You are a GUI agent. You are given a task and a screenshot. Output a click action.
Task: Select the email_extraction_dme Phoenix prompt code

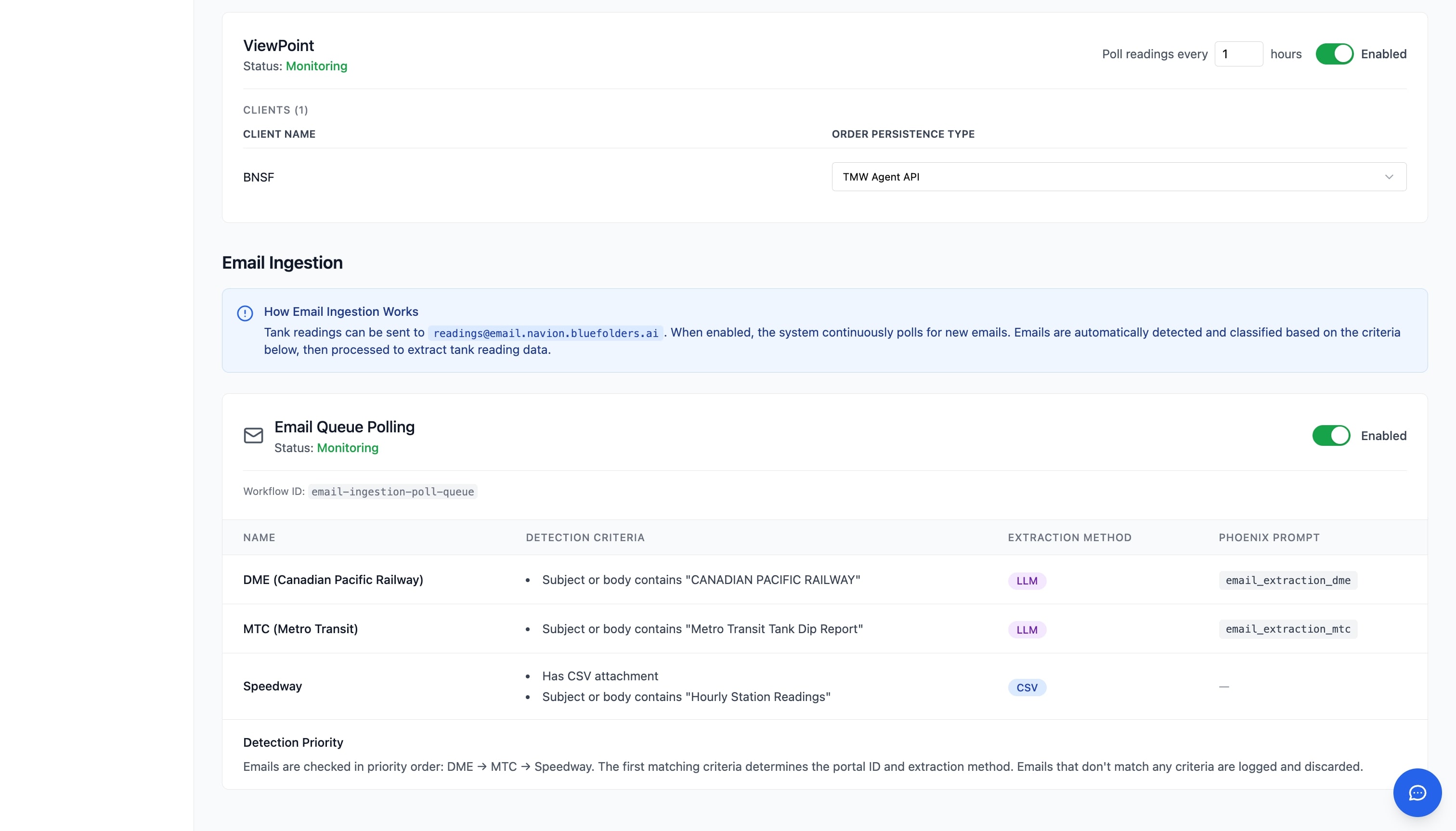[x=1287, y=580]
